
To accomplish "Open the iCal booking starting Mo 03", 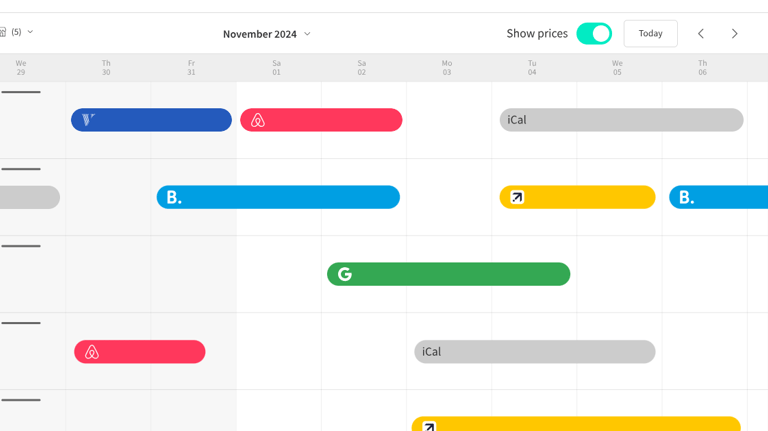I will click(535, 352).
